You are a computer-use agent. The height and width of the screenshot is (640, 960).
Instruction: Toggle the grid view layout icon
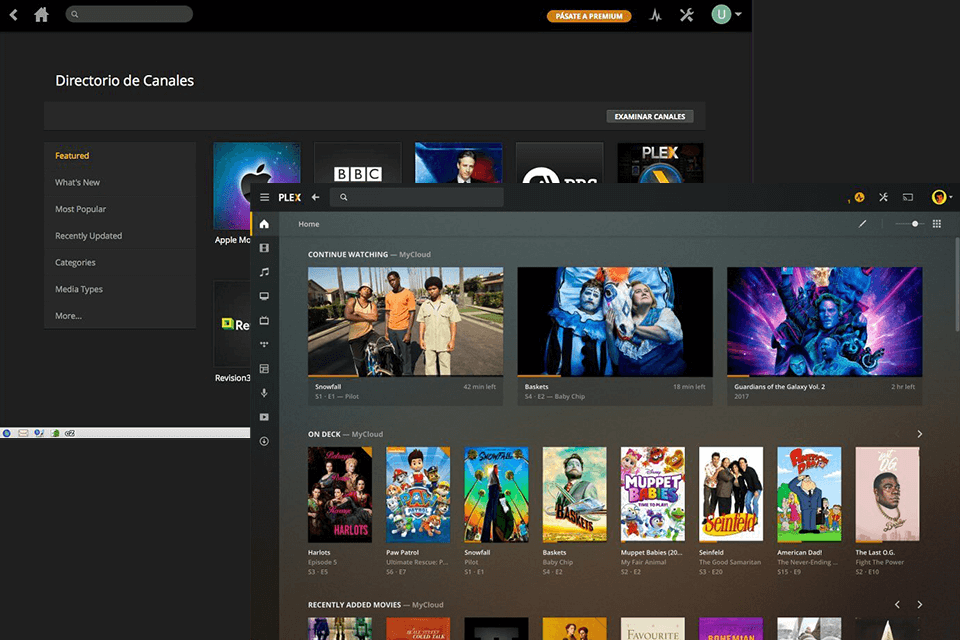[937, 224]
